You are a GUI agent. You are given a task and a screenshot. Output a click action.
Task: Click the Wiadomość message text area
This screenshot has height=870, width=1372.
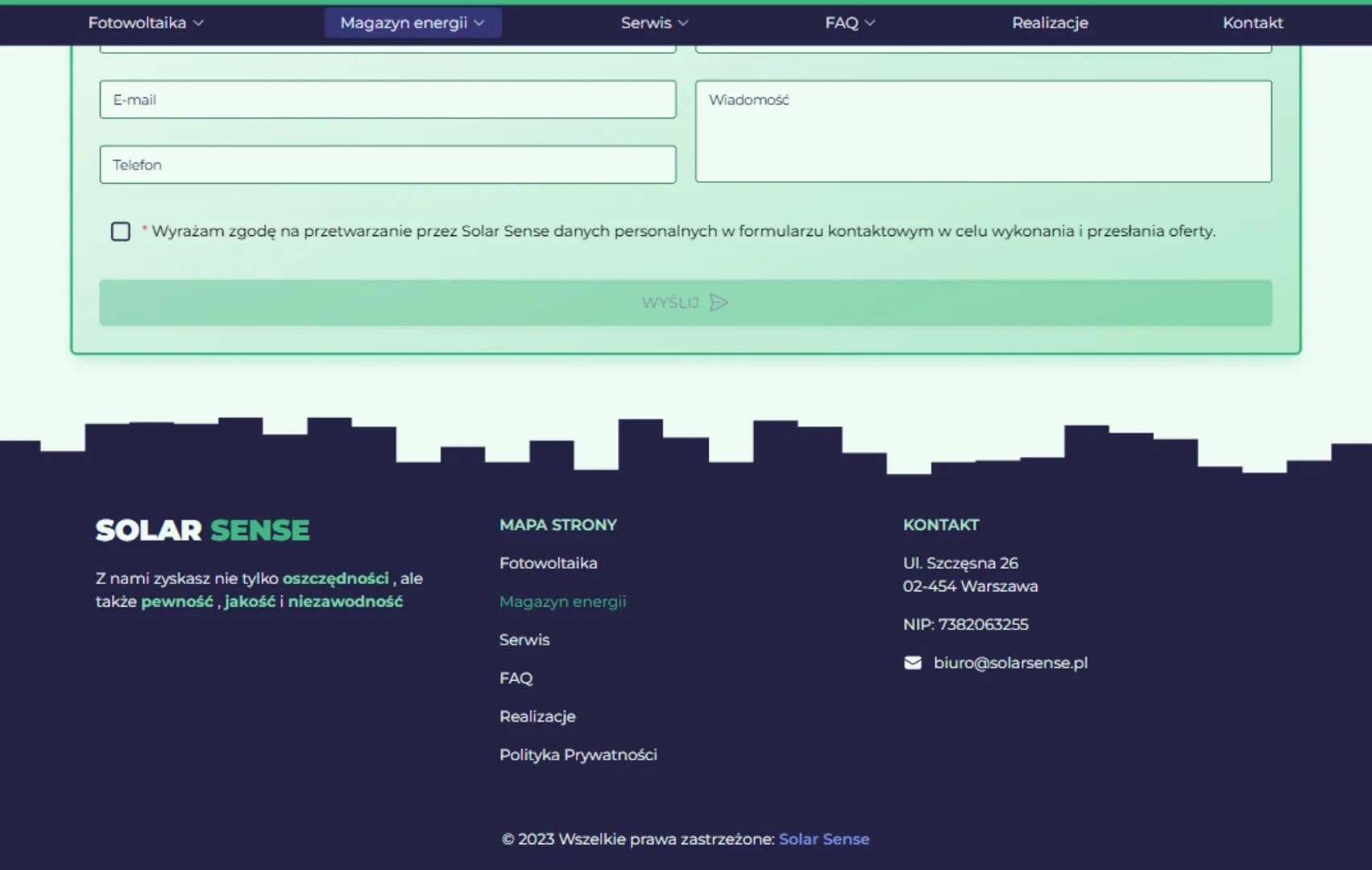(982, 129)
